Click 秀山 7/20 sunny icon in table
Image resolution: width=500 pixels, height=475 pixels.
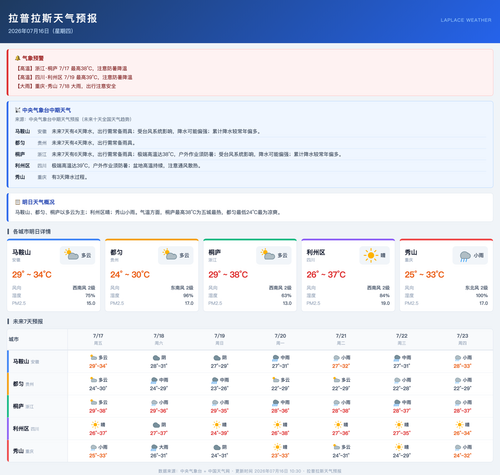(x=278, y=447)
